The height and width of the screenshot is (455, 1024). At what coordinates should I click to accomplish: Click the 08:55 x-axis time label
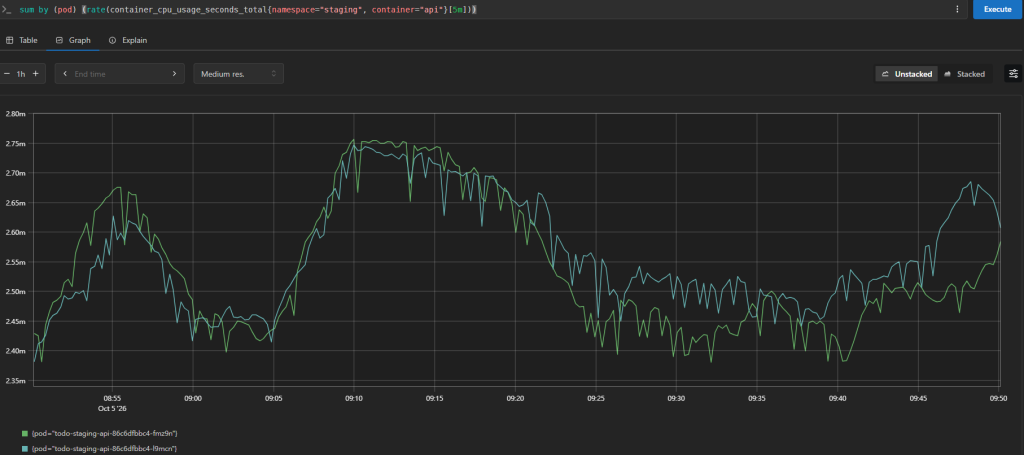tap(112, 397)
